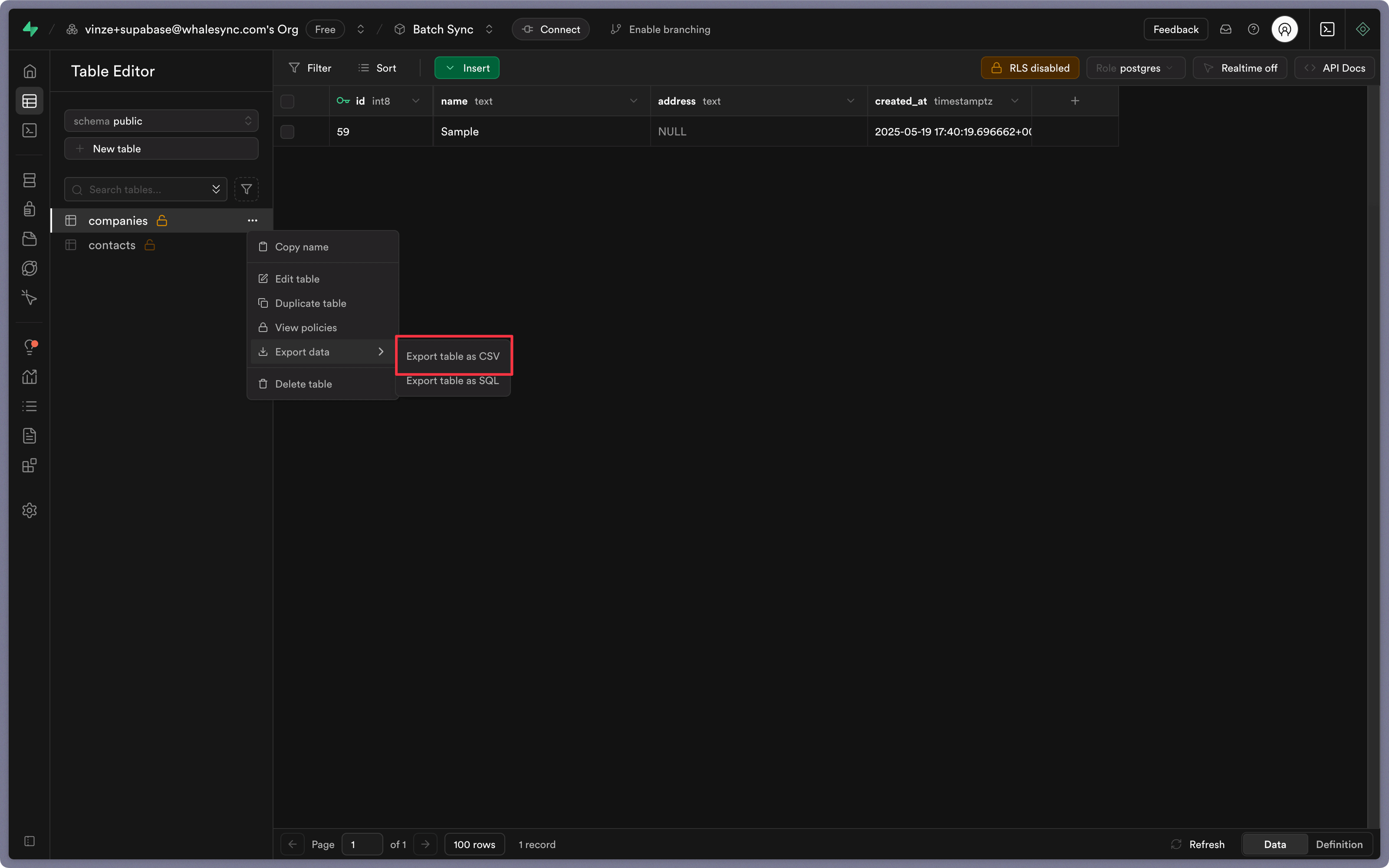Open the tables sort chevron in search box
The height and width of the screenshot is (868, 1389).
216,190
